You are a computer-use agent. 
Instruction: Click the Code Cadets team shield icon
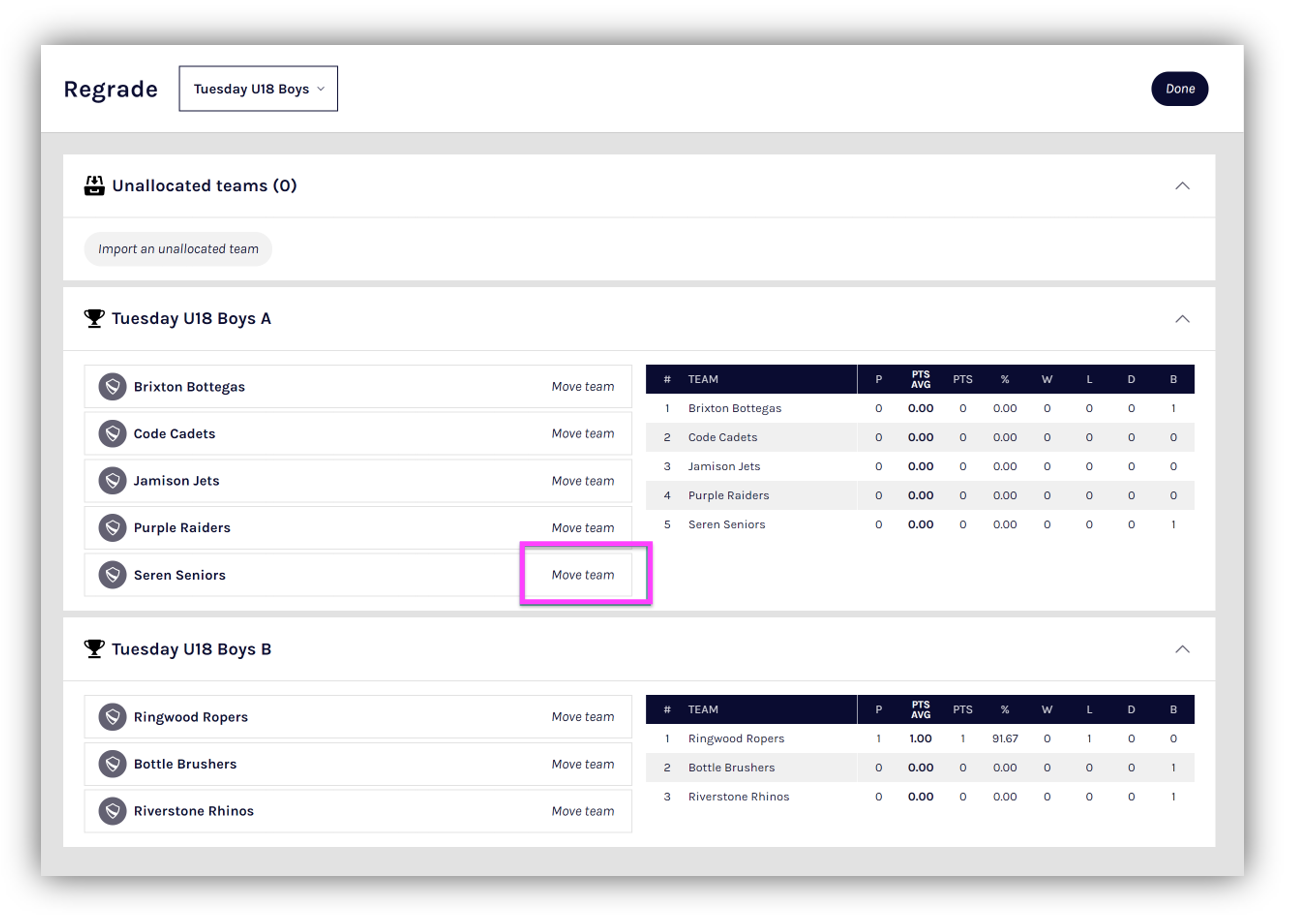point(112,434)
